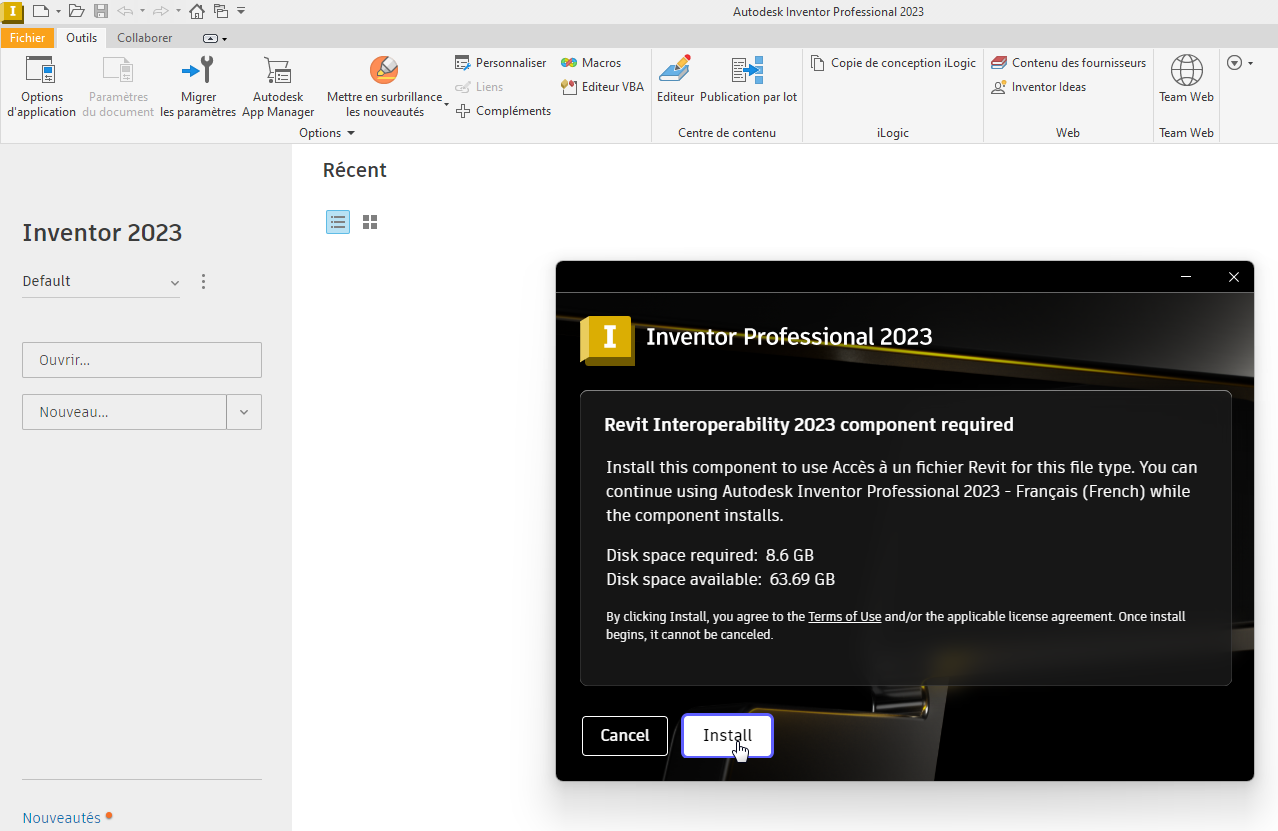Open the dropdown arrow beside the New file icon

pos(58,11)
